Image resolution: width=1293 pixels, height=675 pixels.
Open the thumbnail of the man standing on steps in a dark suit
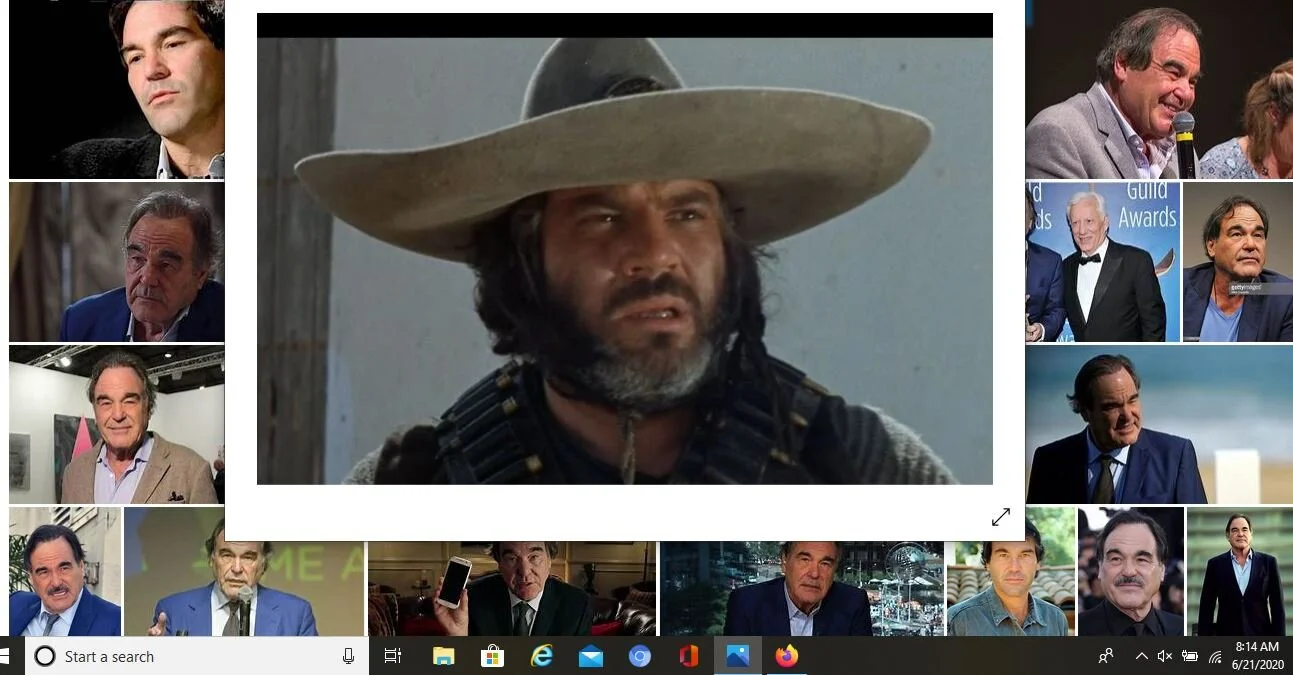[1239, 572]
